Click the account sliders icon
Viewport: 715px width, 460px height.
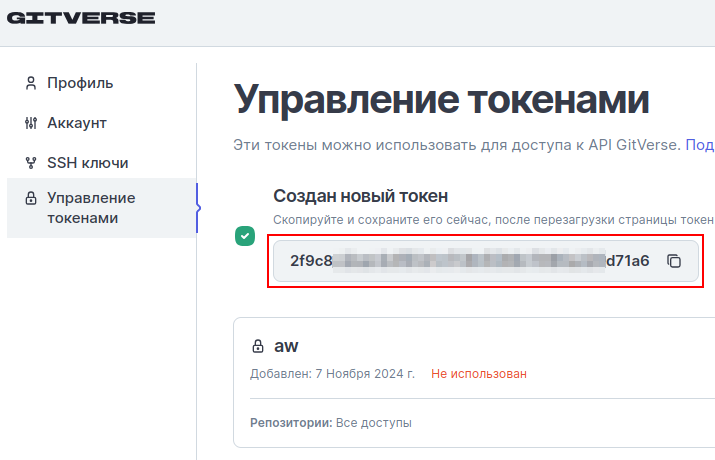pos(31,123)
